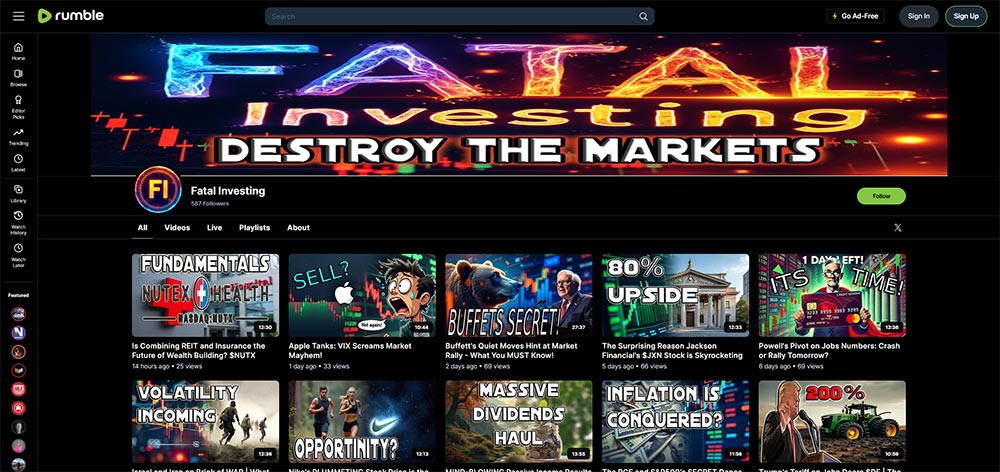Follow the Fatal Investing channel
The image size is (1000, 472).
pos(881,196)
